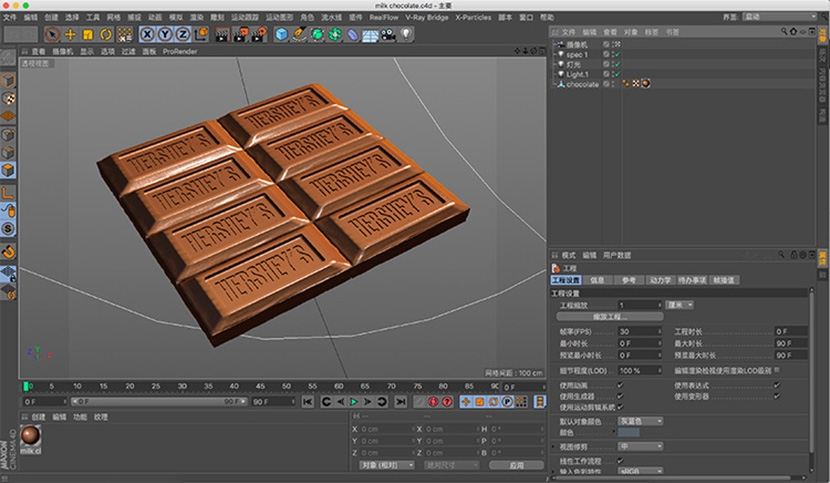Open the view clipping dropdown 中
Screen dimensions: 830x483
(640, 446)
